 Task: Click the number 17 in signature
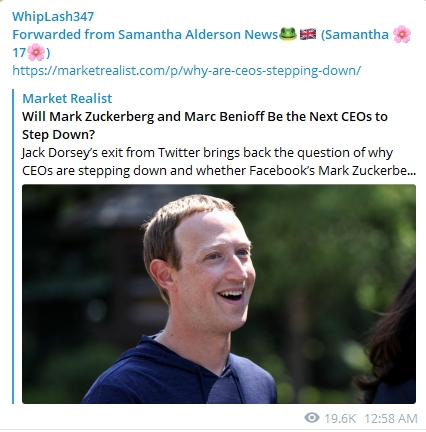click(x=19, y=53)
